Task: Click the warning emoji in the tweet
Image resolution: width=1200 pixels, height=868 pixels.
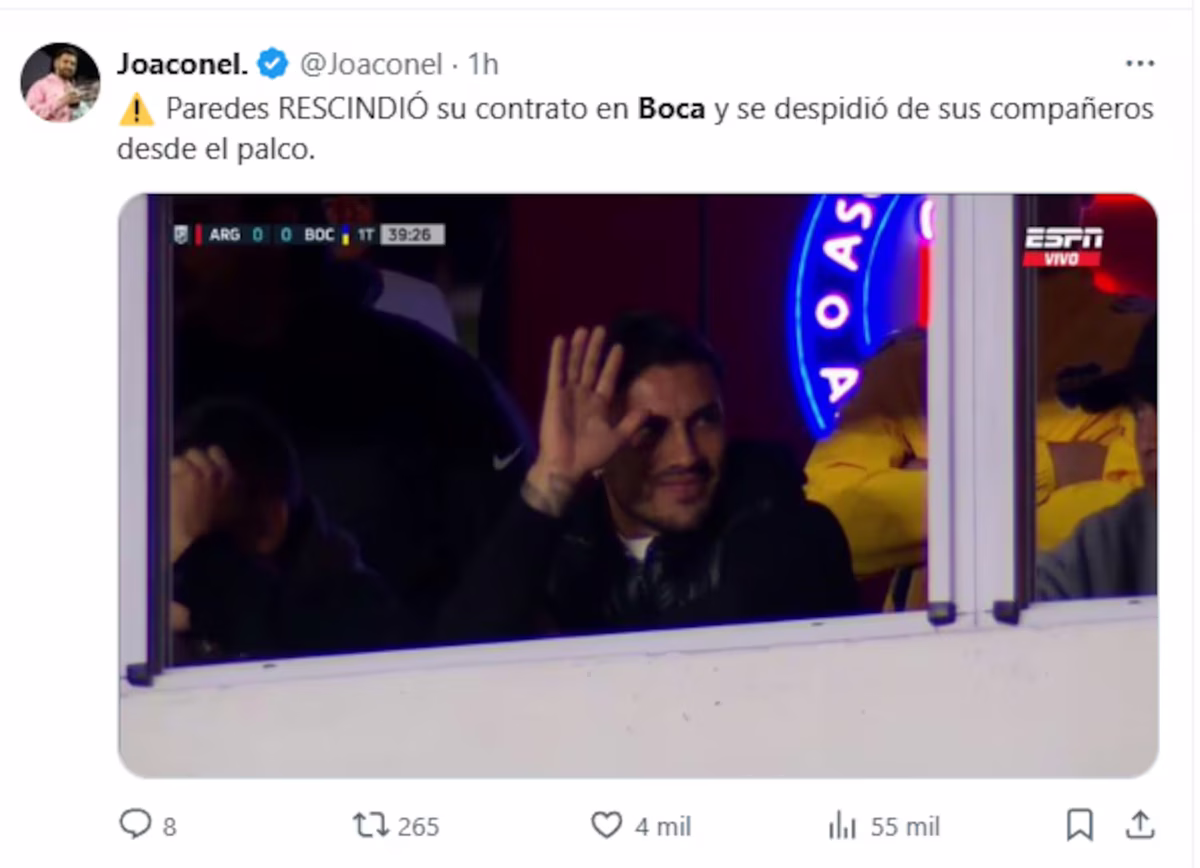Action: (x=136, y=109)
